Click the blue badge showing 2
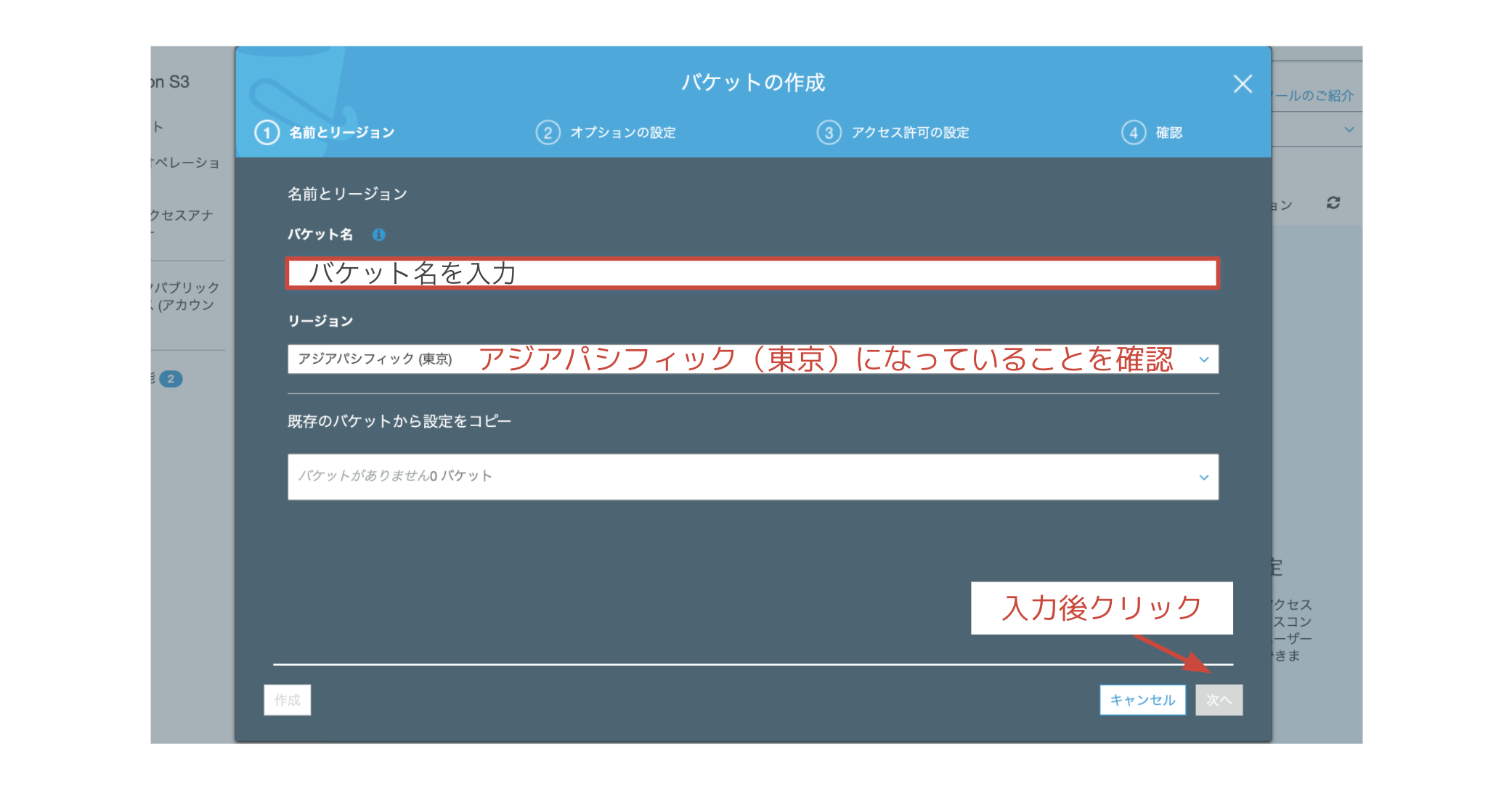 click(171, 379)
